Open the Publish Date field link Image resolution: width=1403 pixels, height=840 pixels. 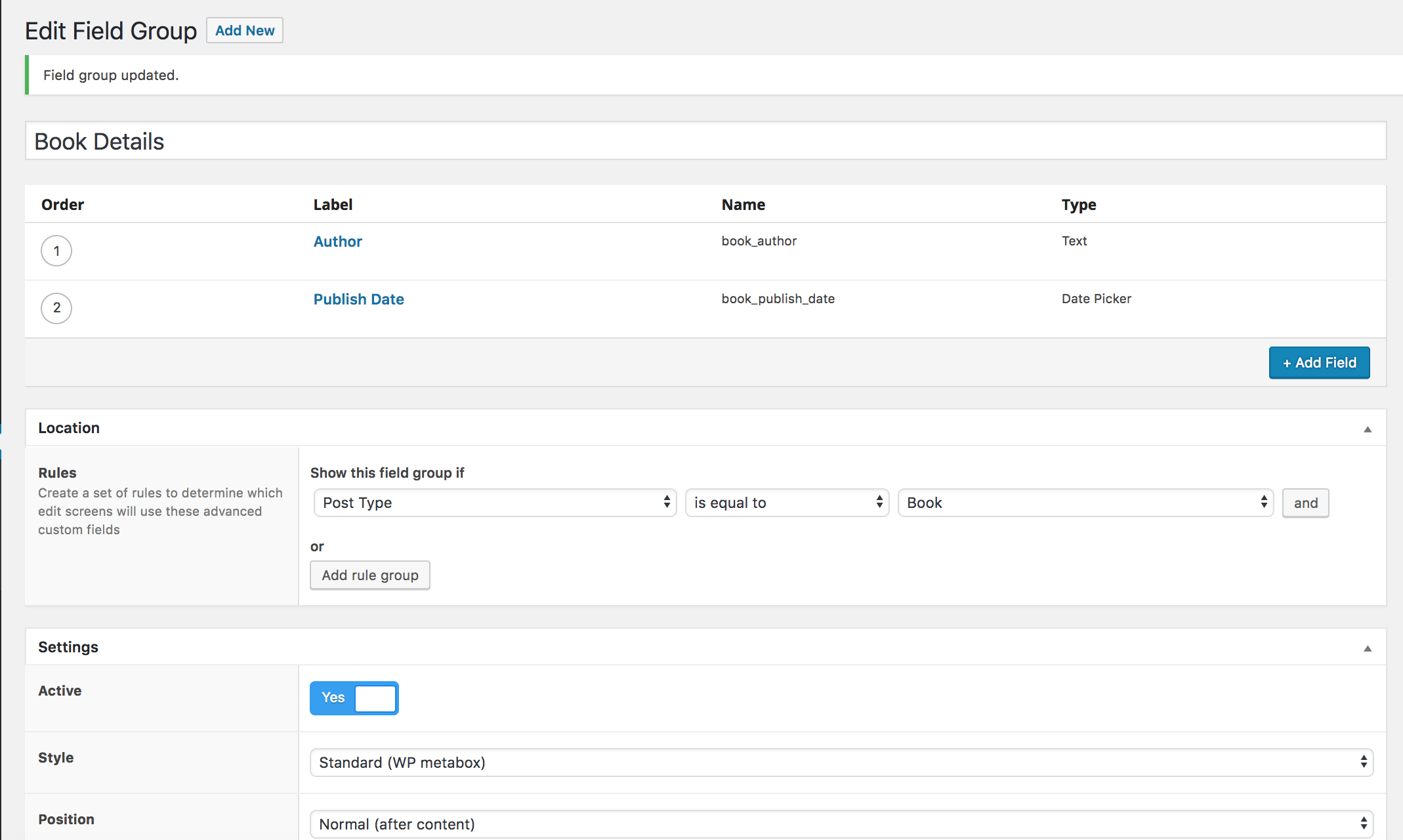[x=358, y=299]
